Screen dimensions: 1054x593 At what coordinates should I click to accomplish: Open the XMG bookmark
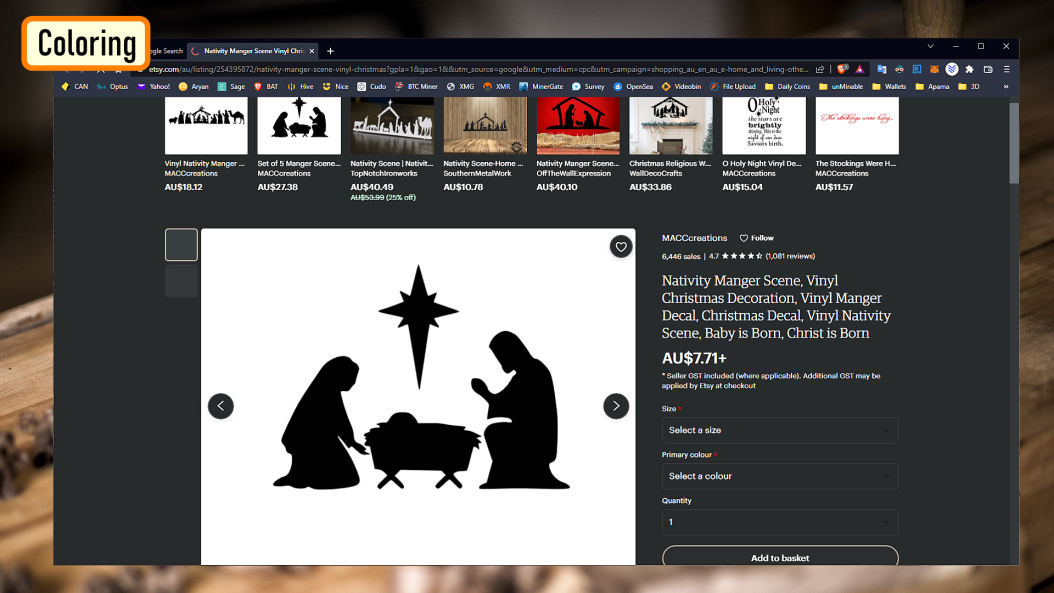point(460,87)
